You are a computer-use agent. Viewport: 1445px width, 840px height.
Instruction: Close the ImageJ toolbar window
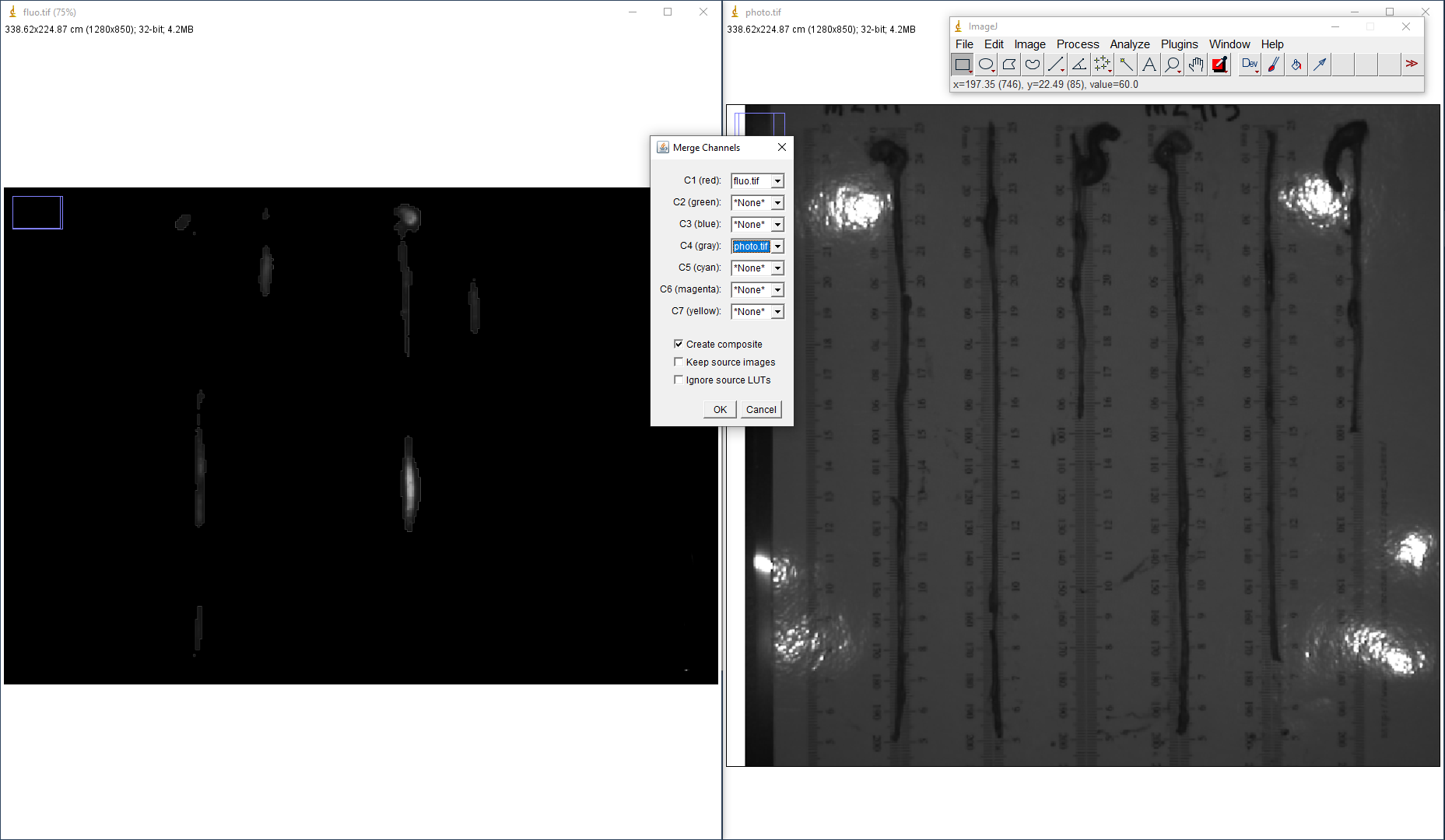pos(1406,26)
